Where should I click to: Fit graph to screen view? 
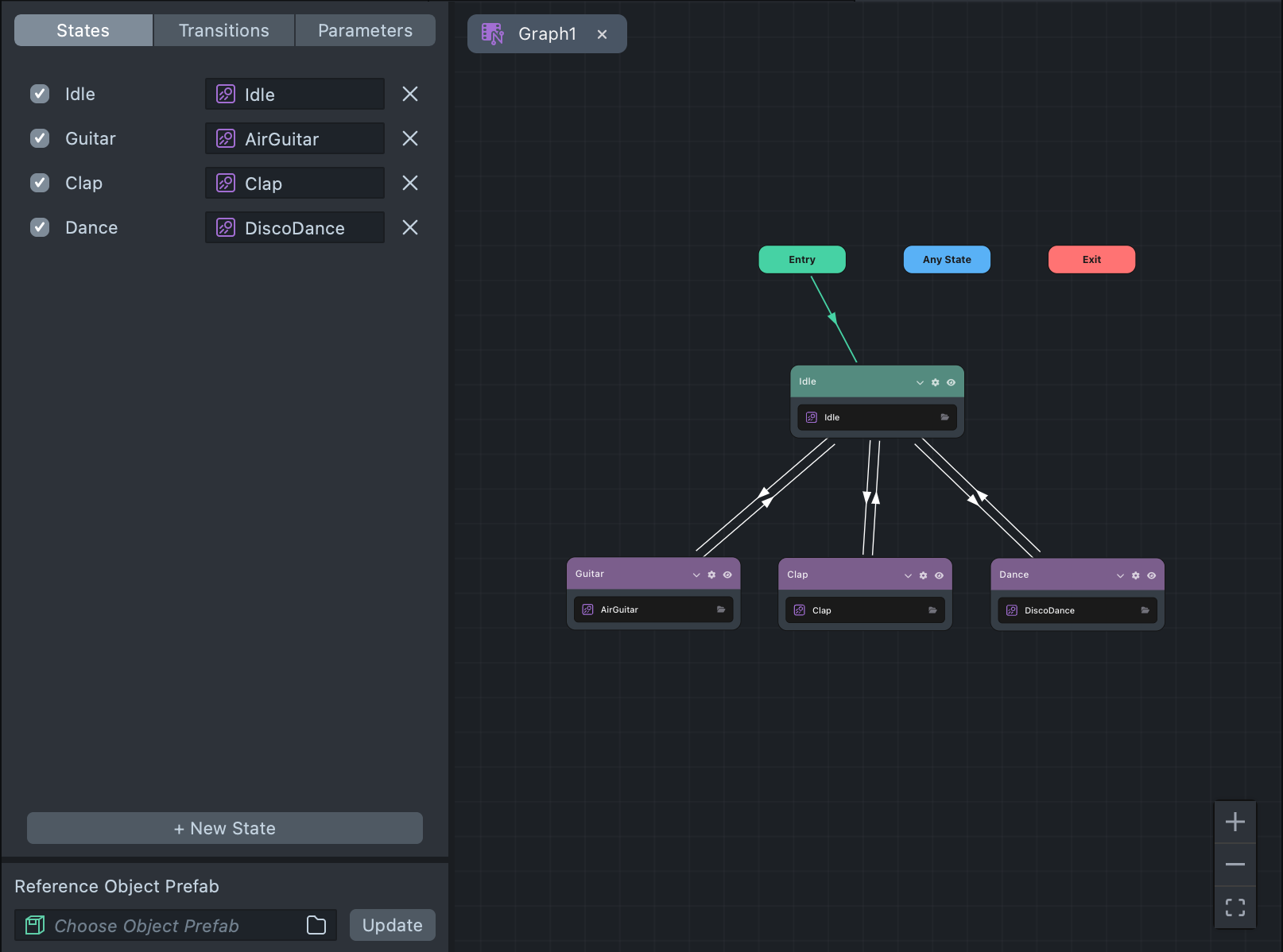point(1235,907)
